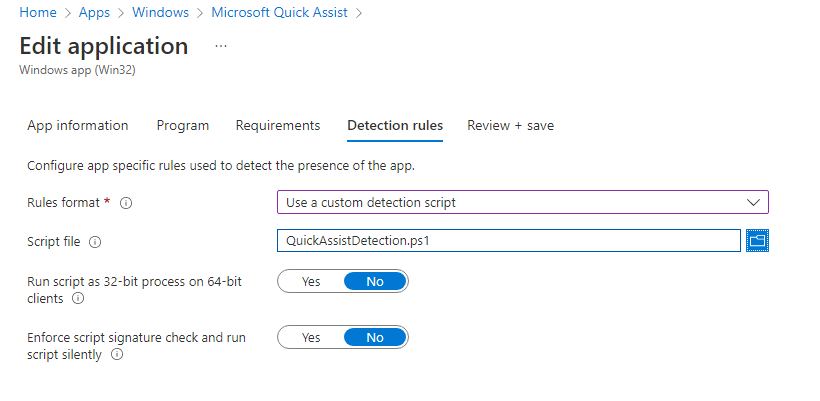Click the QuickAssistDetection.ps1 script file field
820x401 pixels.
coord(508,241)
